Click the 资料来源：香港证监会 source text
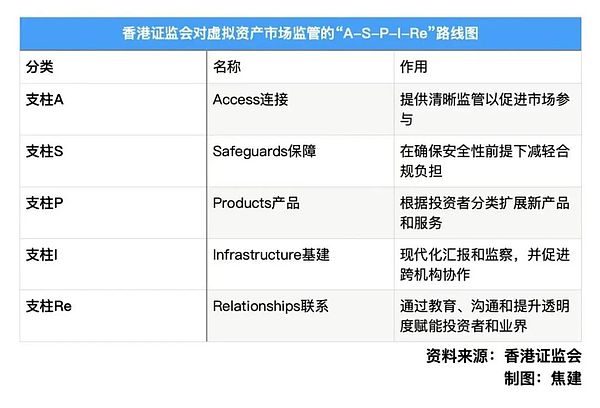The image size is (600, 408). tap(507, 358)
